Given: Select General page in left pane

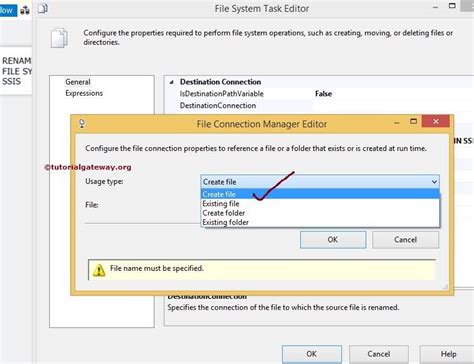Looking at the screenshot, I should pos(78,82).
